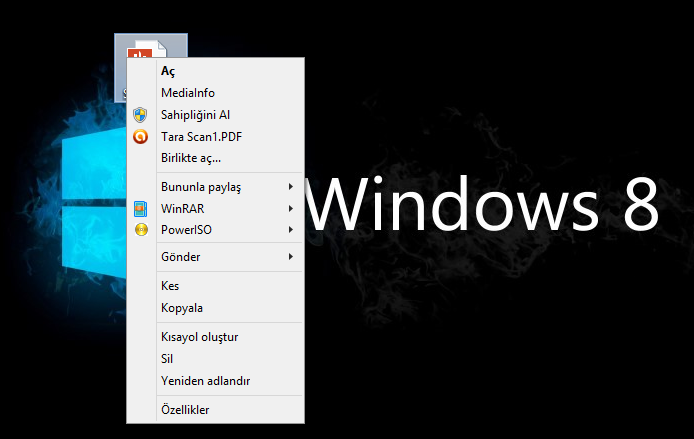This screenshot has height=439, width=694.
Task: Open the Gönder send-to entry
Action: point(216,257)
